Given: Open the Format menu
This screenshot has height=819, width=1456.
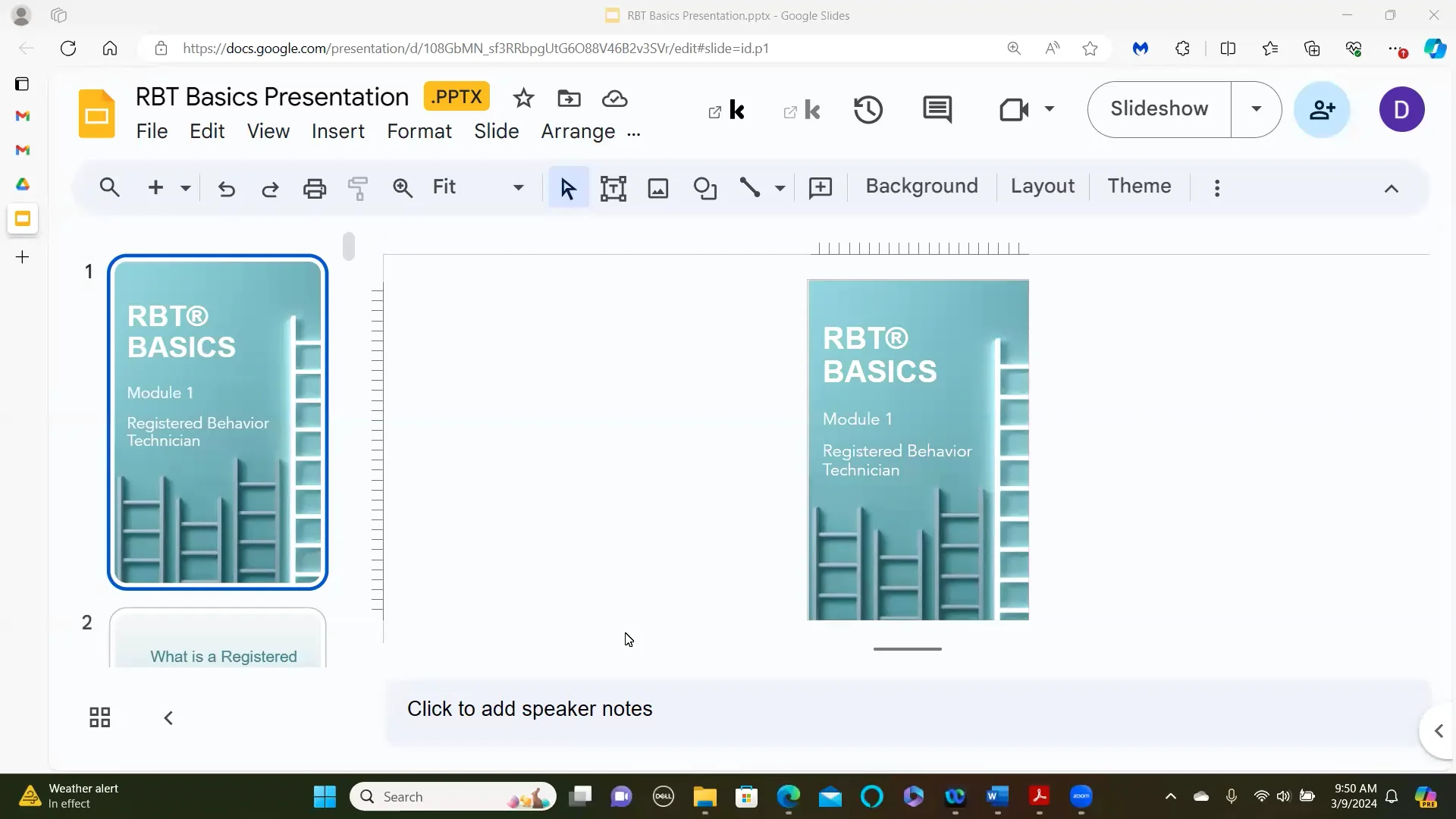Looking at the screenshot, I should 421,131.
